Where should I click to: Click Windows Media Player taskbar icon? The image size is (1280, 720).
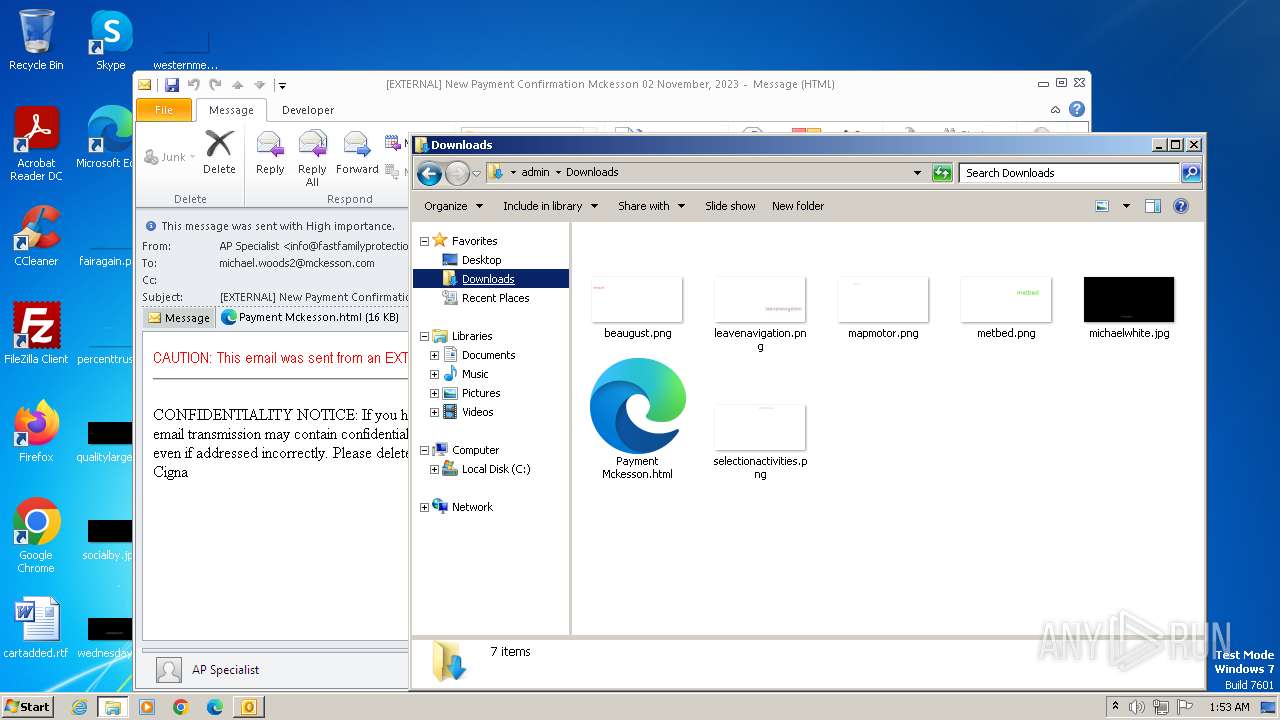(147, 707)
